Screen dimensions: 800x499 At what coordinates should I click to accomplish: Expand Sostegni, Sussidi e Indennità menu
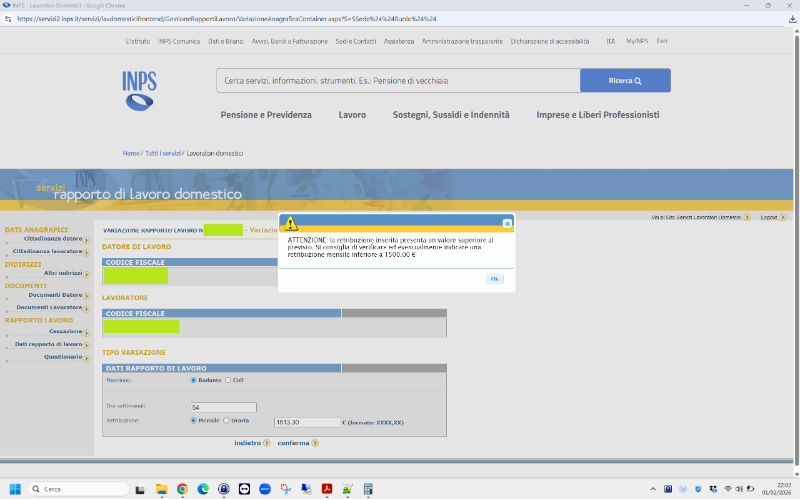[451, 115]
